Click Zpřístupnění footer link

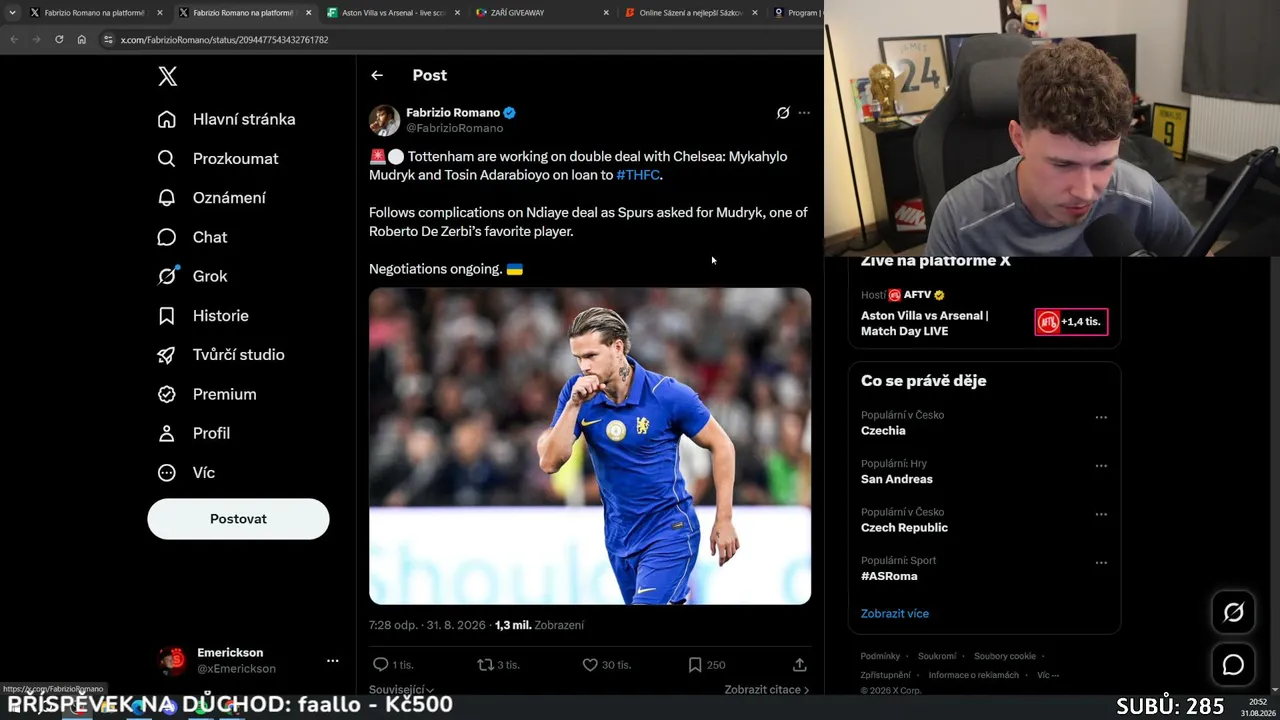click(x=886, y=675)
